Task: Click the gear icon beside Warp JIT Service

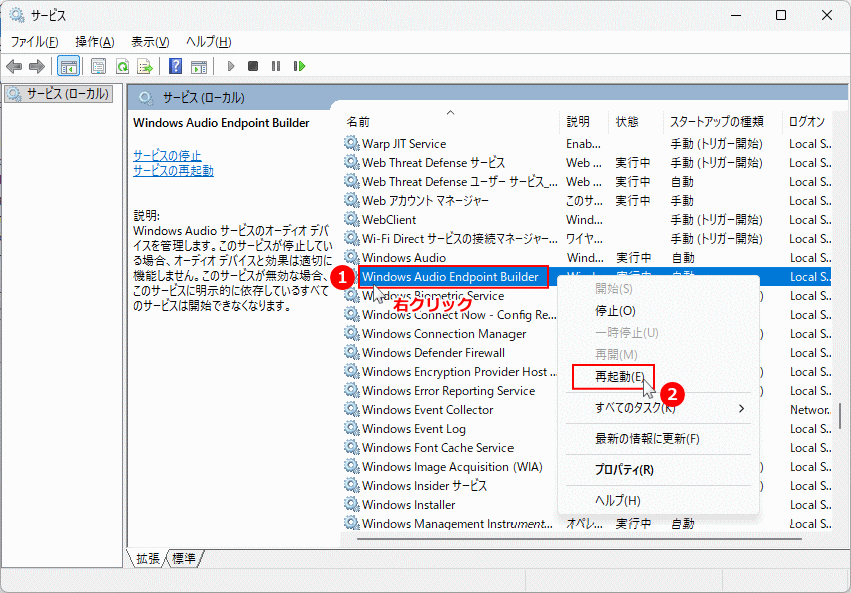Action: [x=352, y=143]
